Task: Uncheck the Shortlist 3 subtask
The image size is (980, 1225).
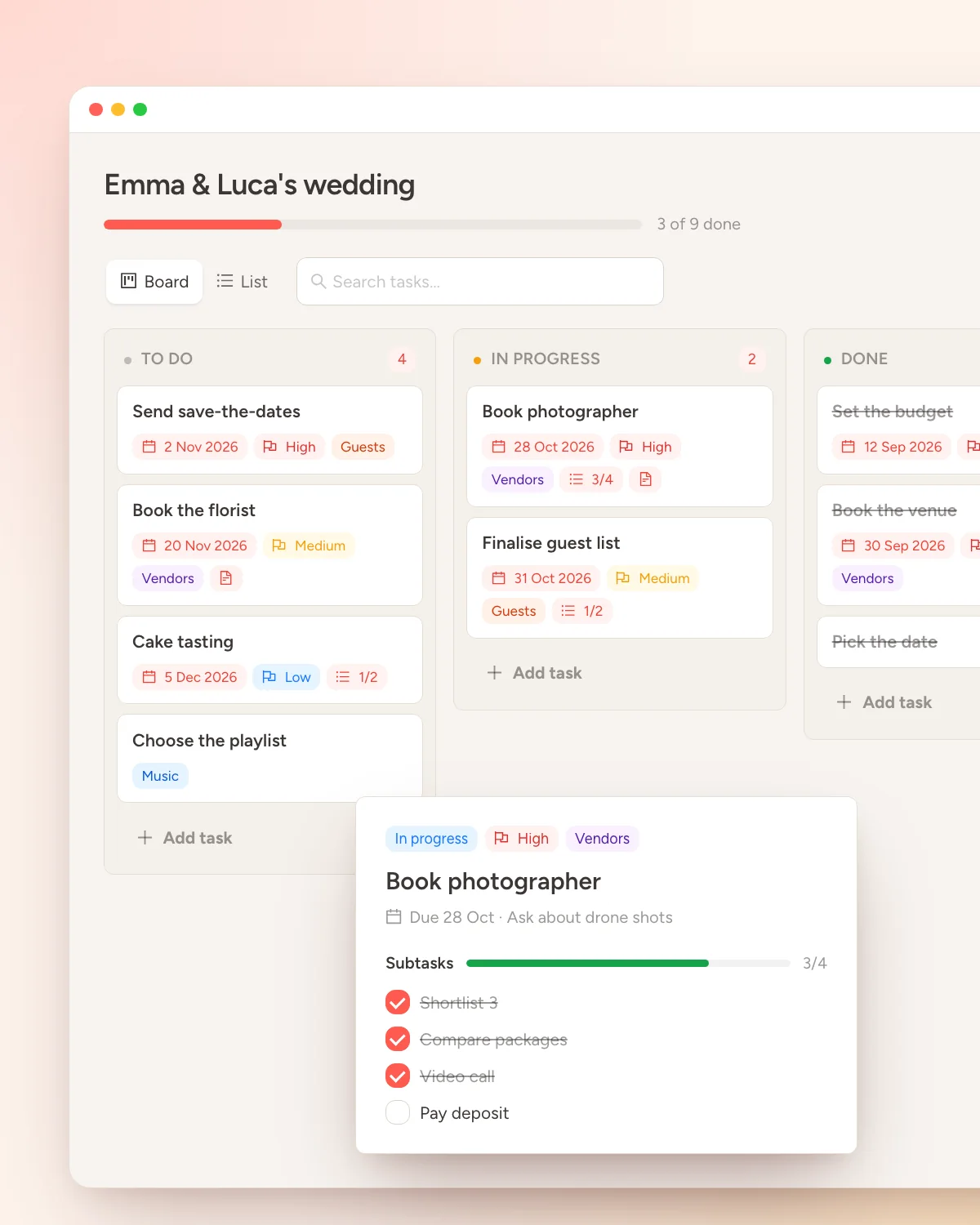Action: [398, 1002]
